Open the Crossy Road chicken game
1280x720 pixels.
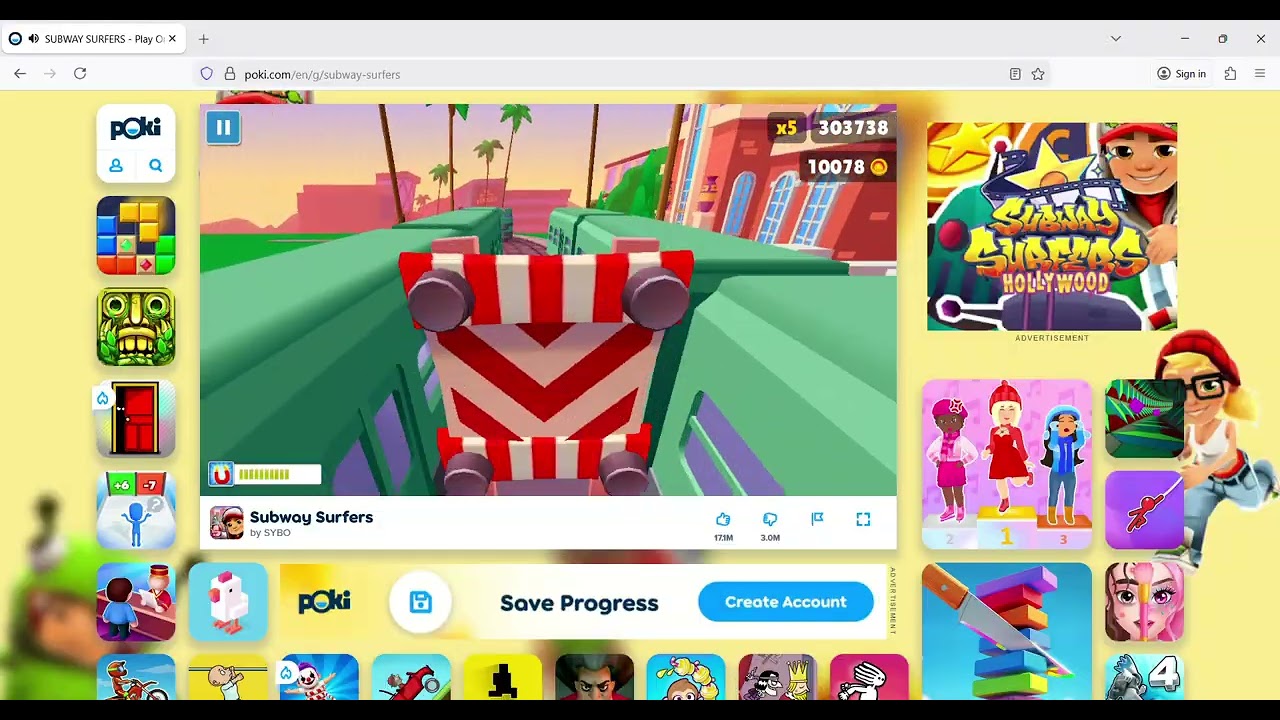tap(228, 602)
